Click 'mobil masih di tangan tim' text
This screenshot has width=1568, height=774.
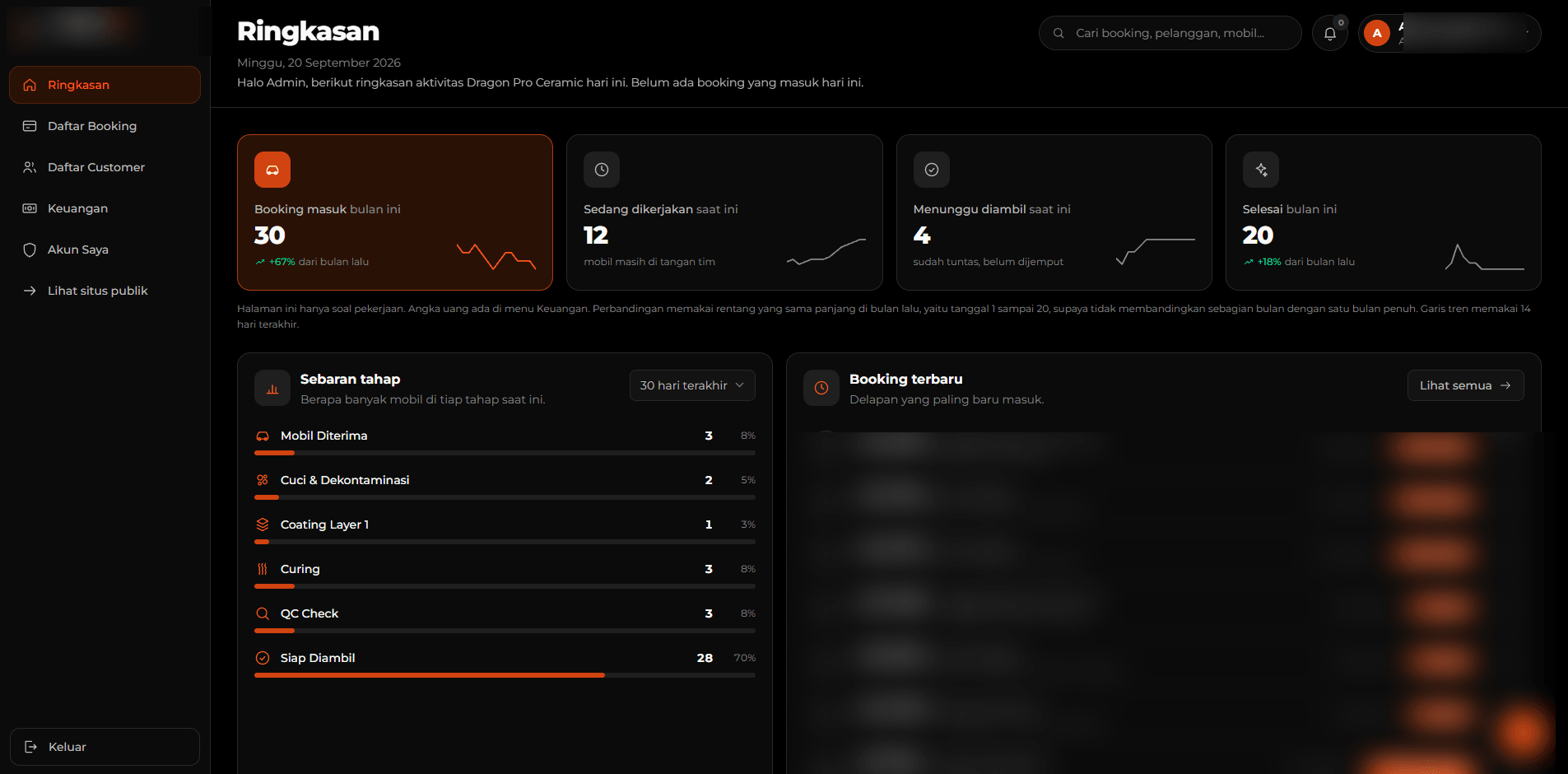pos(649,262)
